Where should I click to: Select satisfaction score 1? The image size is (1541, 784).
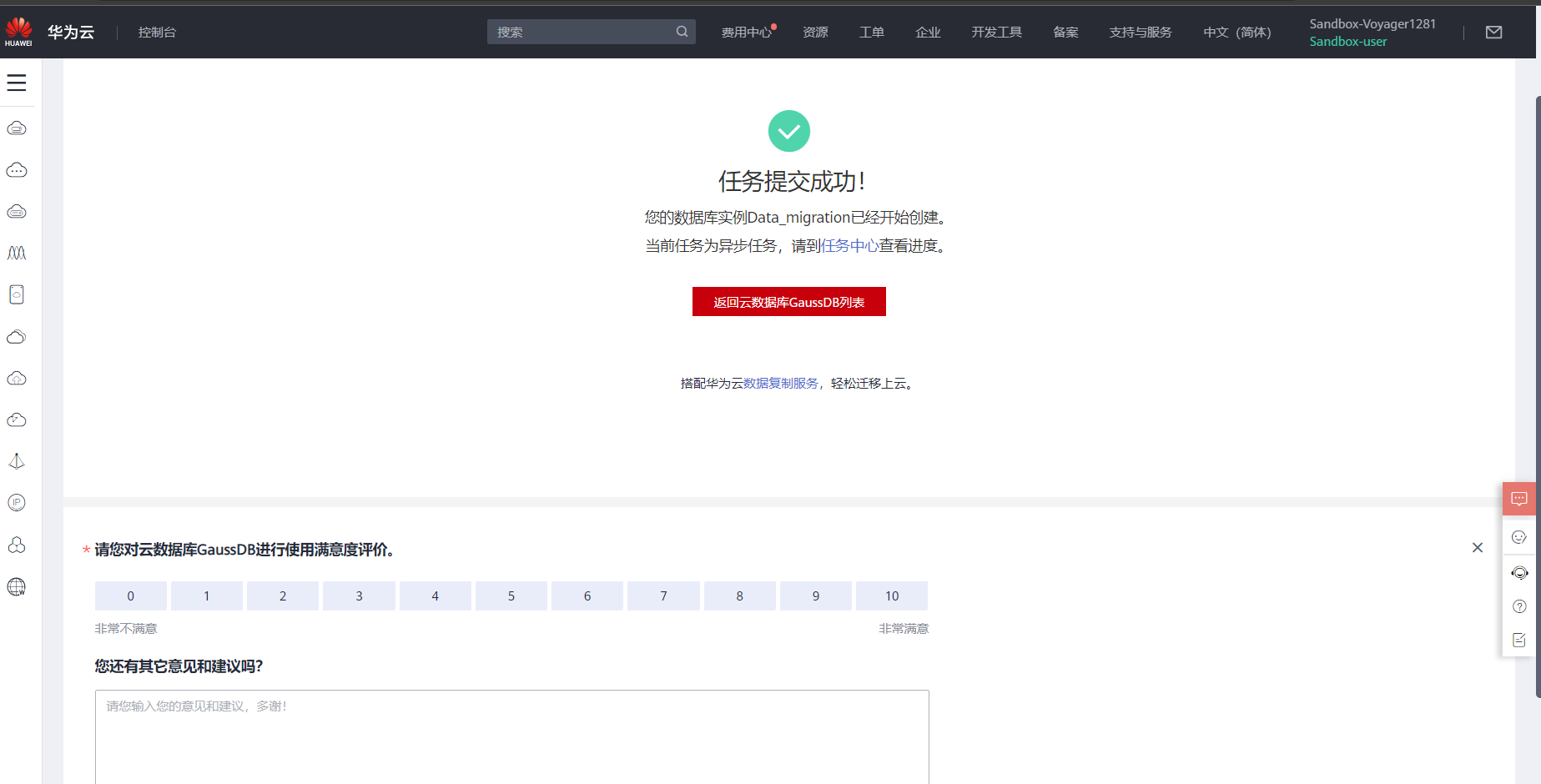pyautogui.click(x=207, y=596)
